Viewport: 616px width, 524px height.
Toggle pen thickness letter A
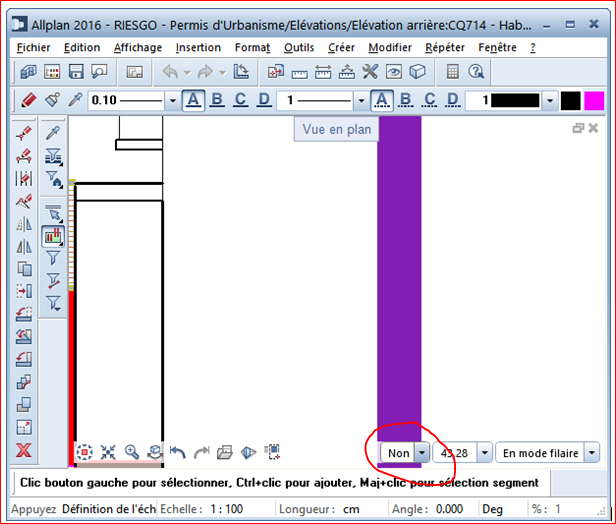point(193,100)
